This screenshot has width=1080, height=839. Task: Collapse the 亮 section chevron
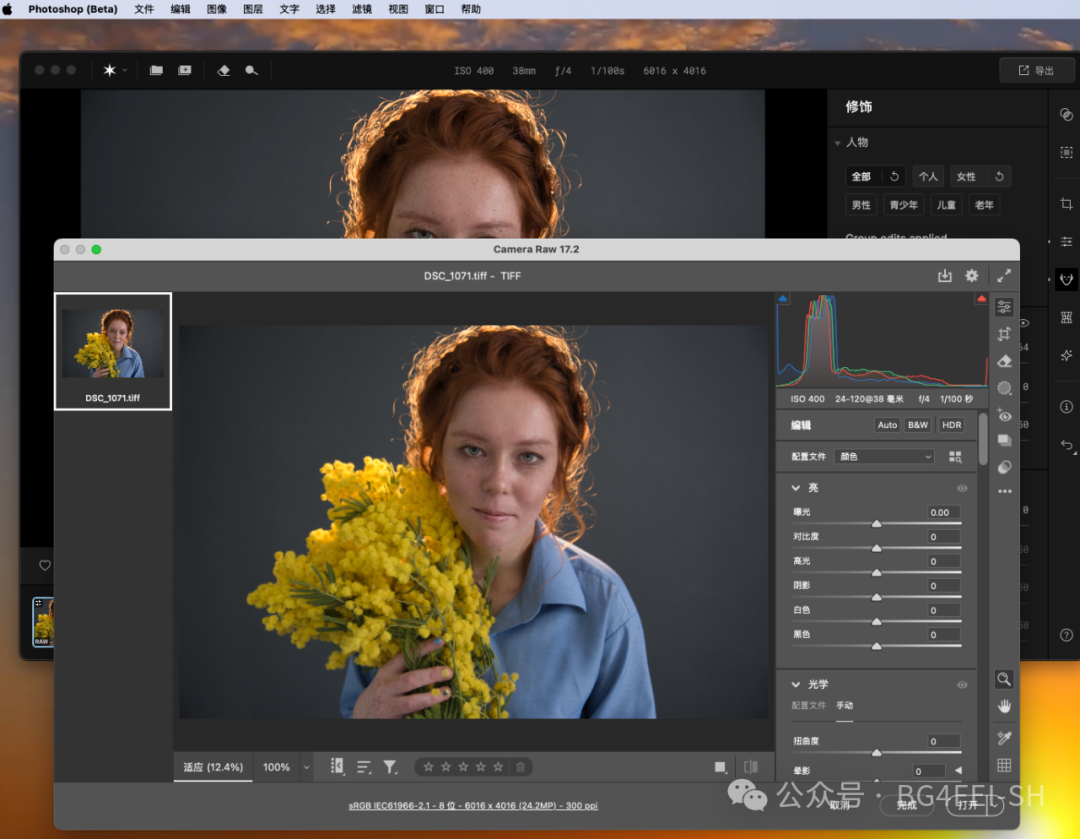point(796,488)
